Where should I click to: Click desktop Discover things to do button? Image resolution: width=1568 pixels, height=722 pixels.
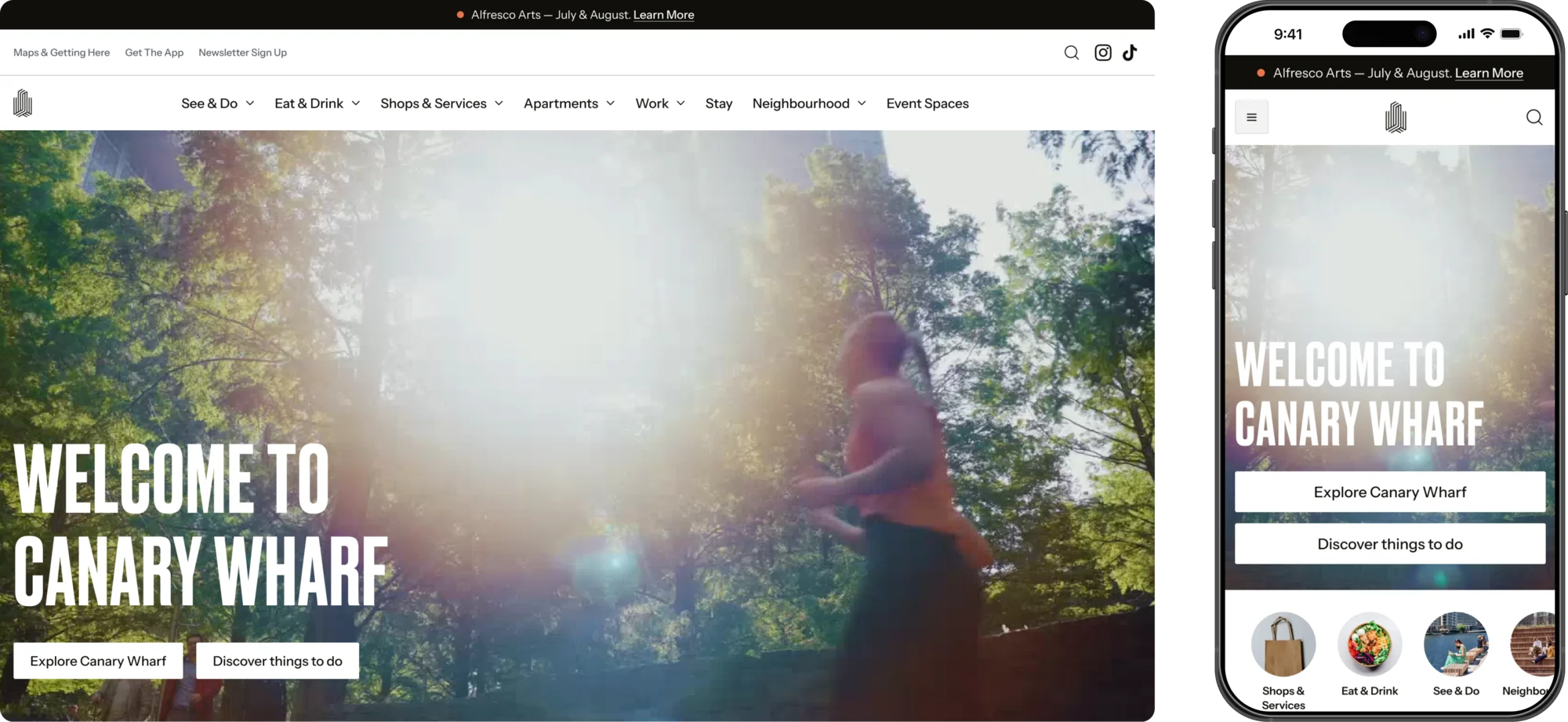pos(278,661)
